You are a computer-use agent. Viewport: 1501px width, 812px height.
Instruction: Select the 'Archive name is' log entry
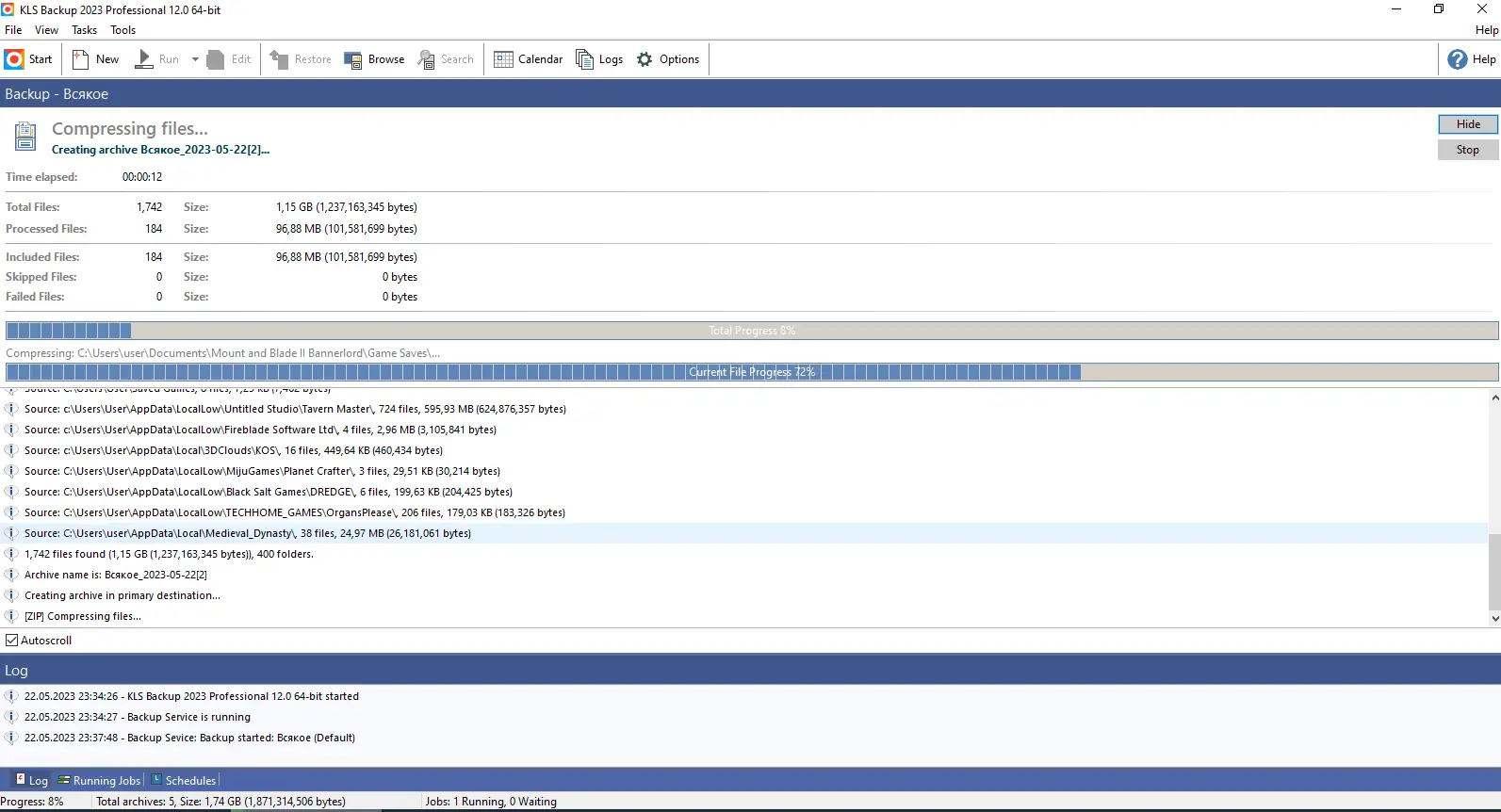(x=744, y=575)
